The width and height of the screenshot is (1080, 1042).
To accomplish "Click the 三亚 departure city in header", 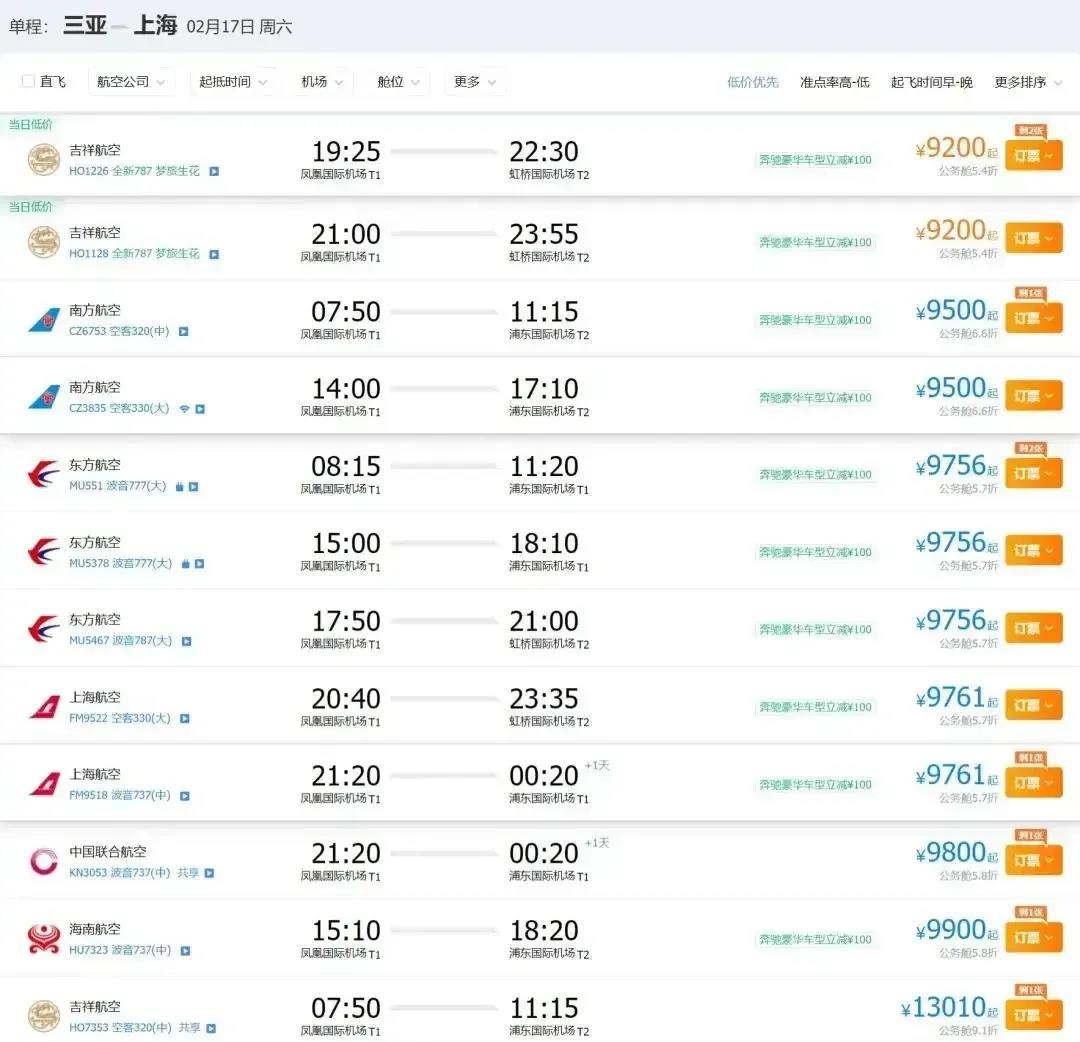I will pos(85,25).
